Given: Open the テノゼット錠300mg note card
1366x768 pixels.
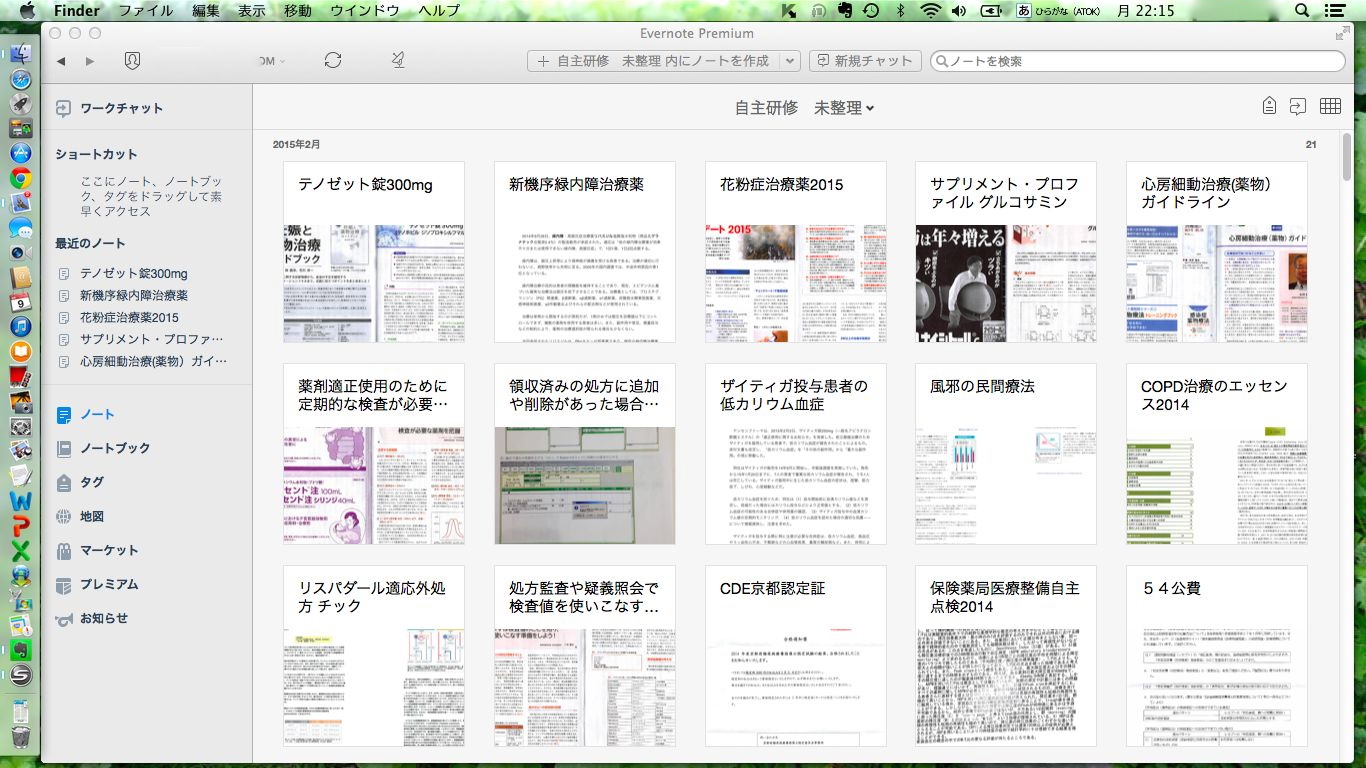Looking at the screenshot, I should [x=374, y=252].
